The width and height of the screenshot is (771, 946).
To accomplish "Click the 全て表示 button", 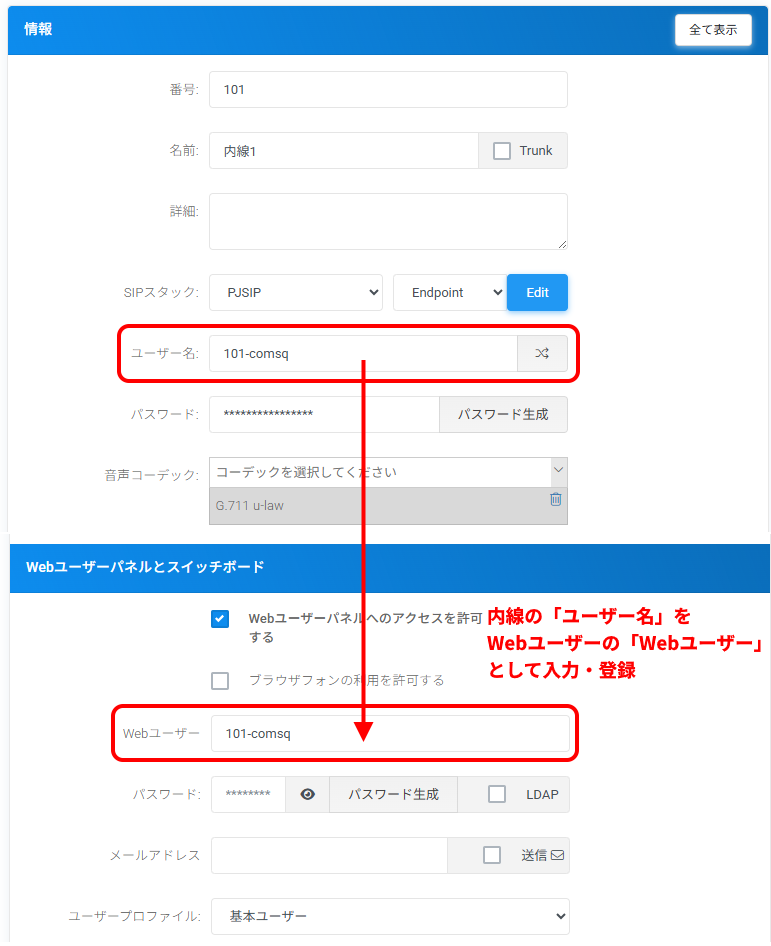I will point(713,30).
